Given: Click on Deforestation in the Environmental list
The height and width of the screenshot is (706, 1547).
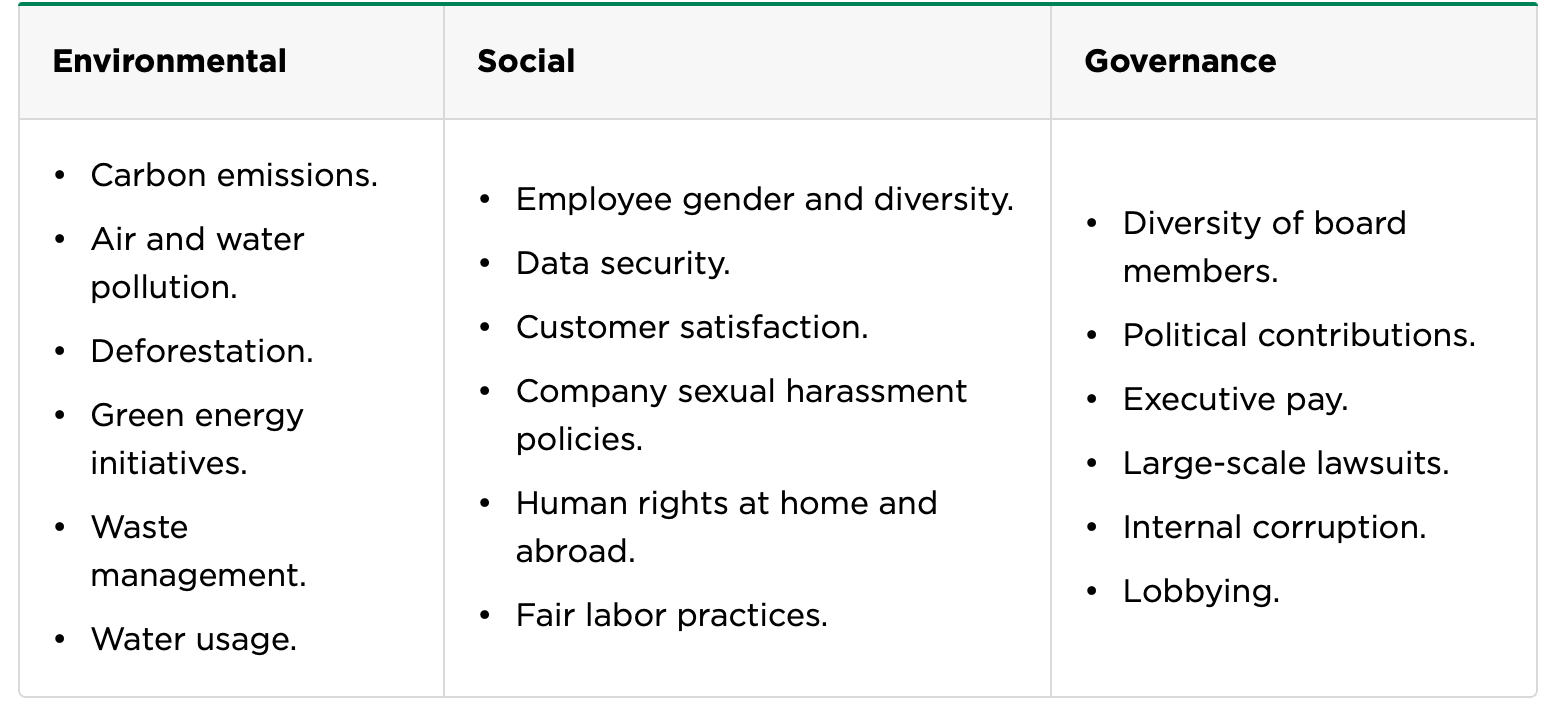Looking at the screenshot, I should tap(201, 351).
